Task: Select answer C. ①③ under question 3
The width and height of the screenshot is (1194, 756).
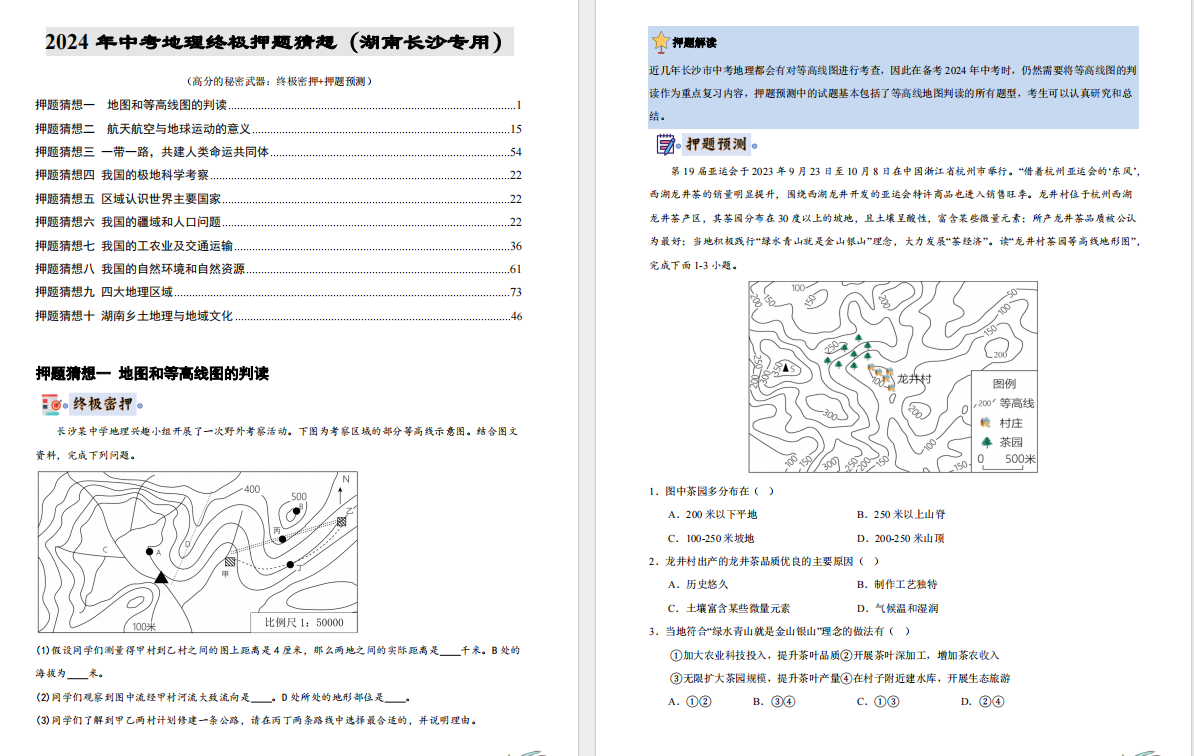Action: point(878,701)
